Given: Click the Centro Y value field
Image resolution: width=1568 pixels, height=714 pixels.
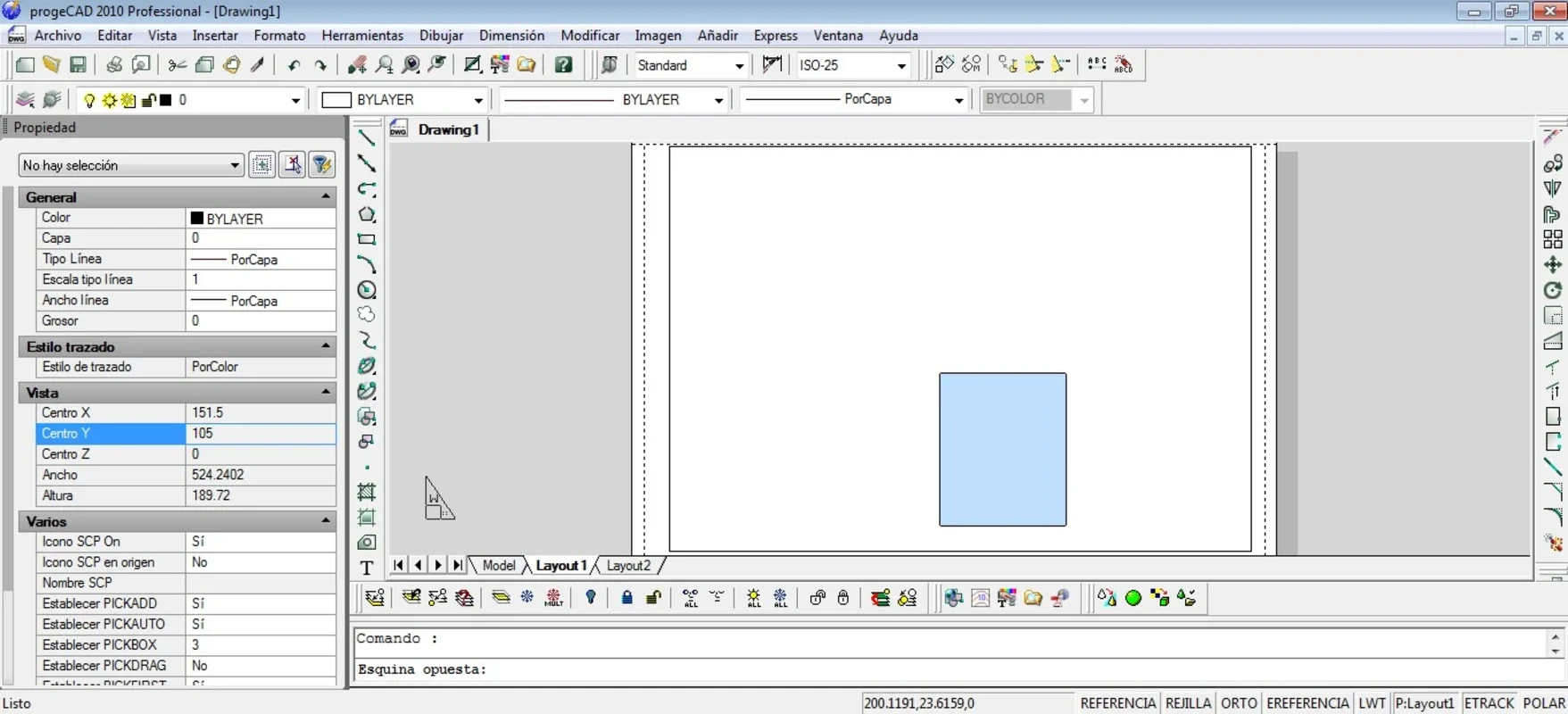Looking at the screenshot, I should pyautogui.click(x=261, y=434).
